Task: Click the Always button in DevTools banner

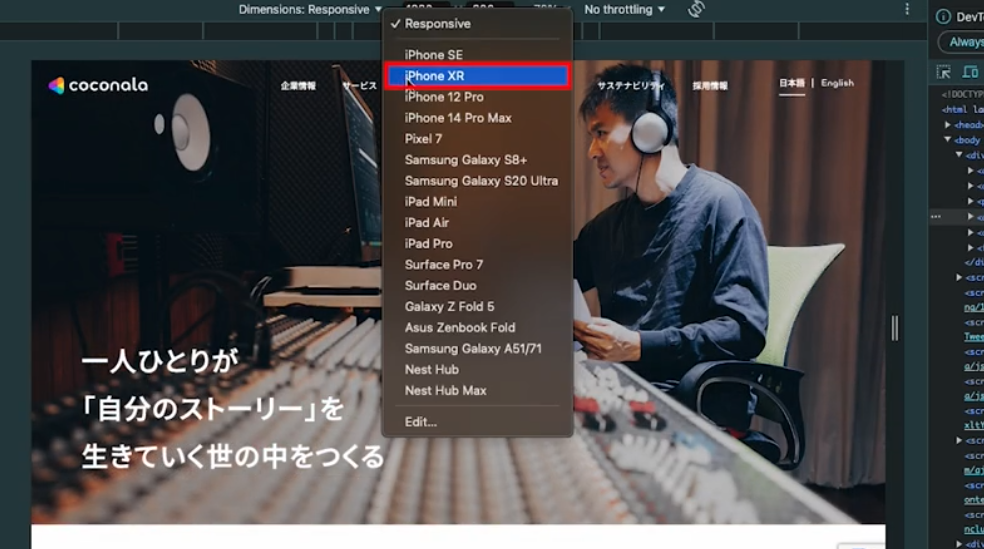Action: click(962, 42)
